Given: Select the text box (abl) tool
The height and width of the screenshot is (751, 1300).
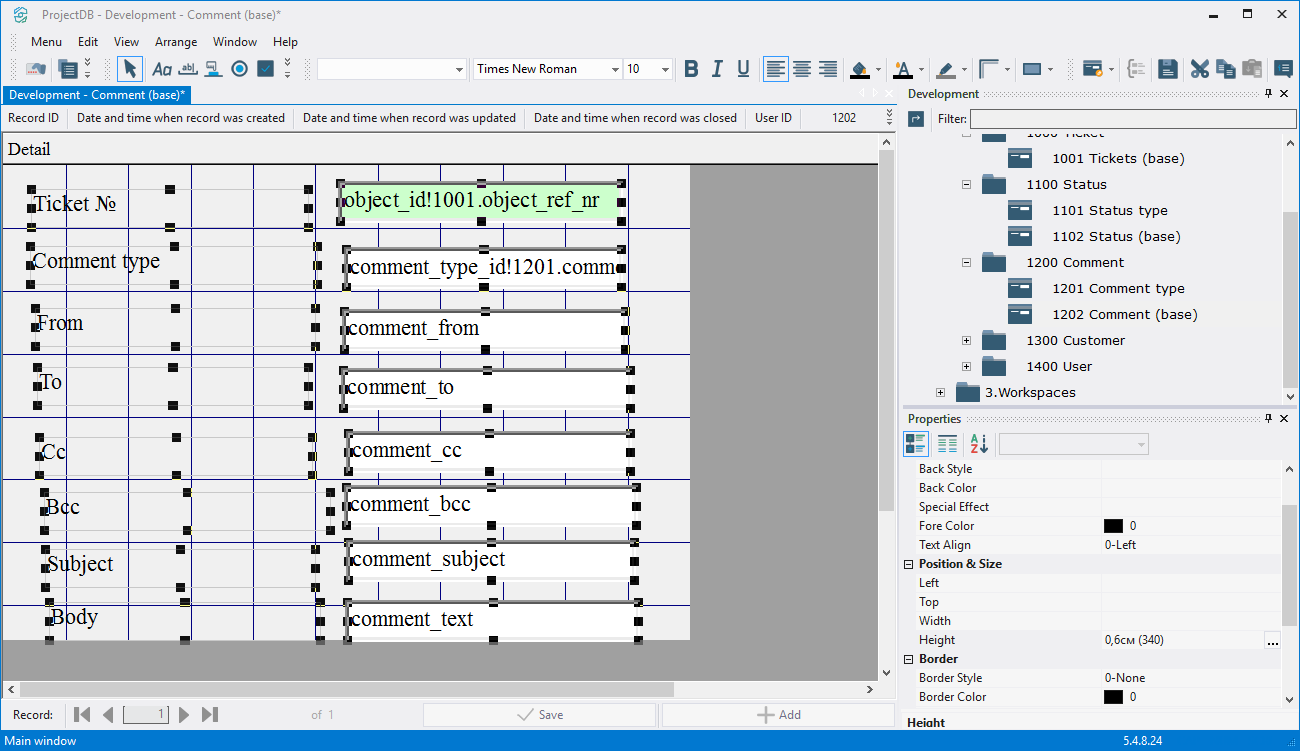Looking at the screenshot, I should click(187, 69).
